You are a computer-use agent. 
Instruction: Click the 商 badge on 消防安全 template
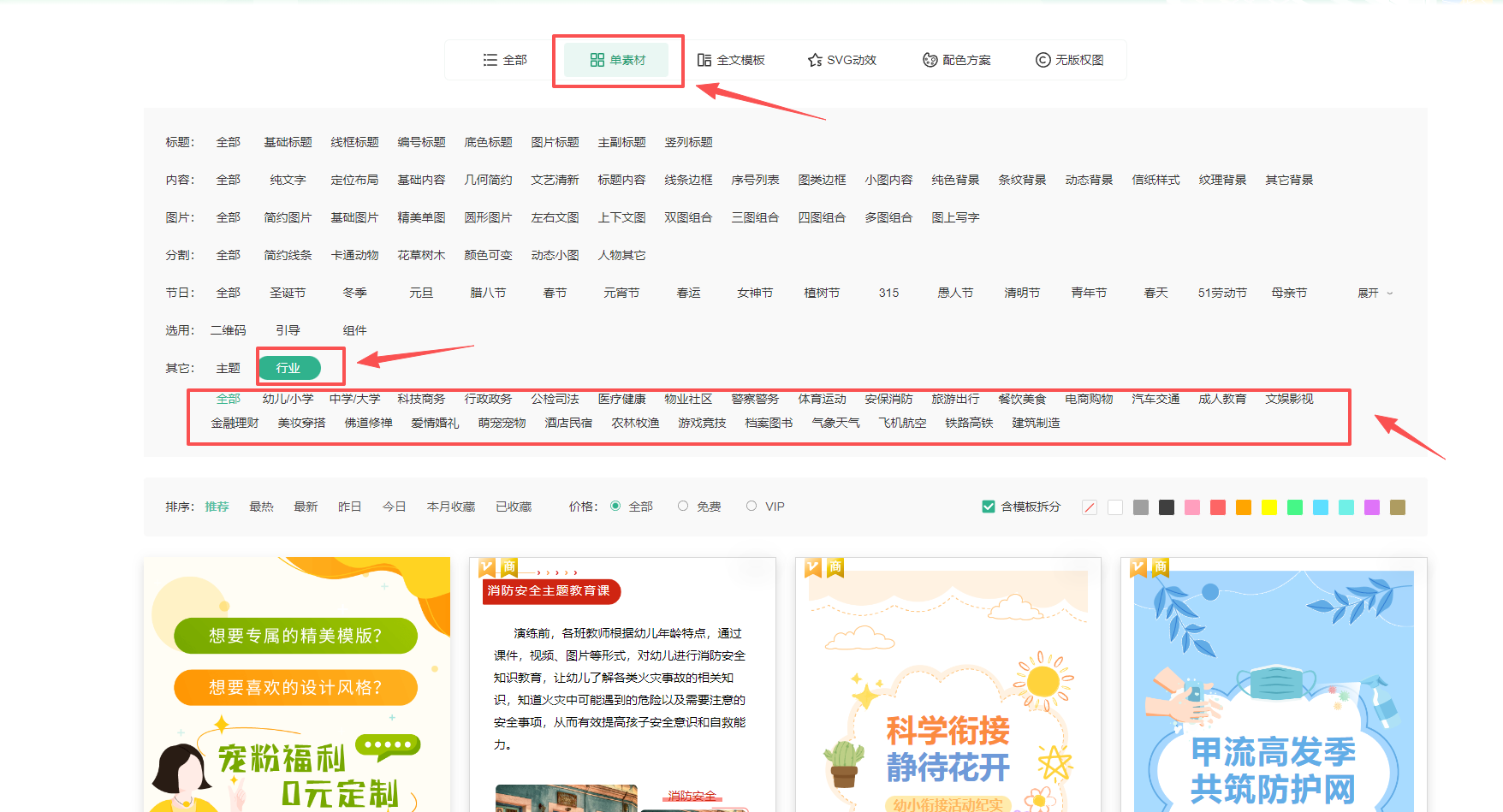pyautogui.click(x=509, y=566)
